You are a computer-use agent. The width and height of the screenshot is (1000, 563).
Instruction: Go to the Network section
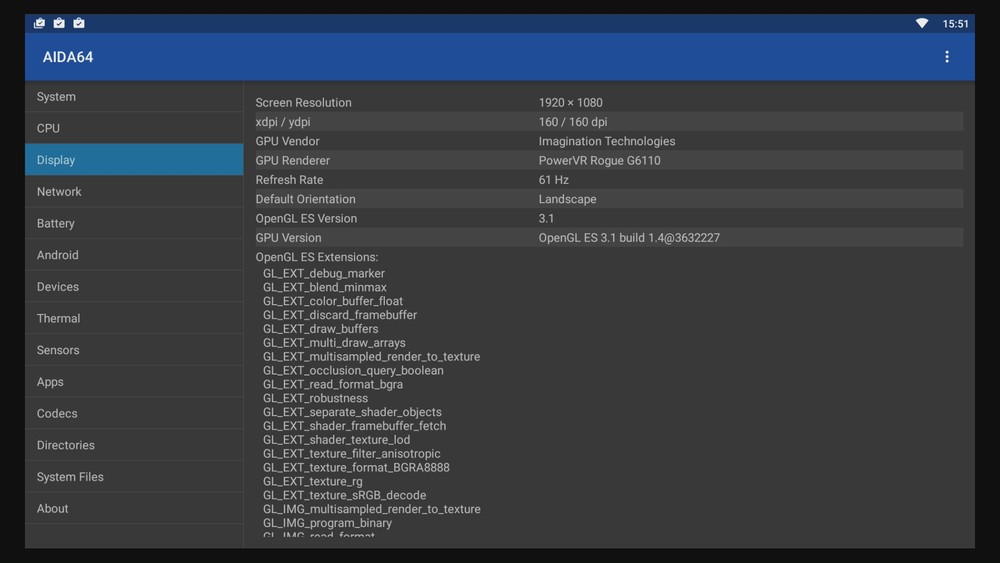(x=134, y=192)
